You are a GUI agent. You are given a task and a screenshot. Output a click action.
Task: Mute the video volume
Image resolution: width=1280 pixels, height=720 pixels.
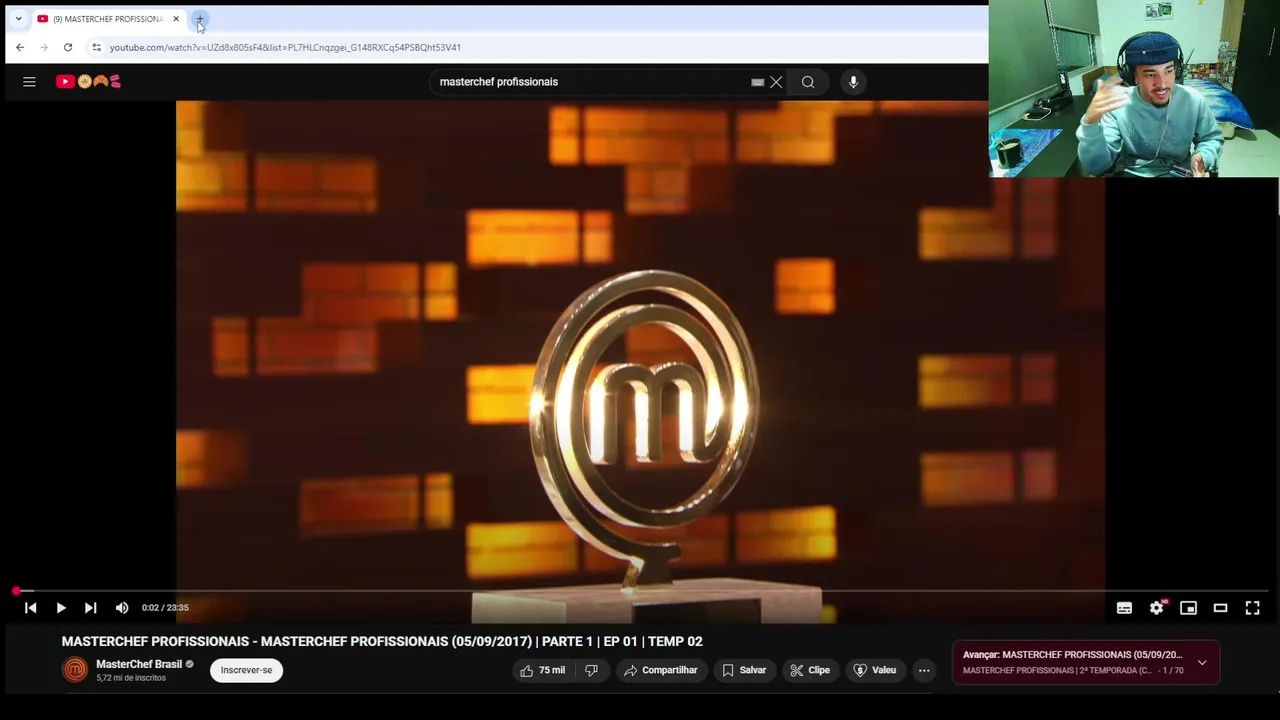click(x=122, y=608)
